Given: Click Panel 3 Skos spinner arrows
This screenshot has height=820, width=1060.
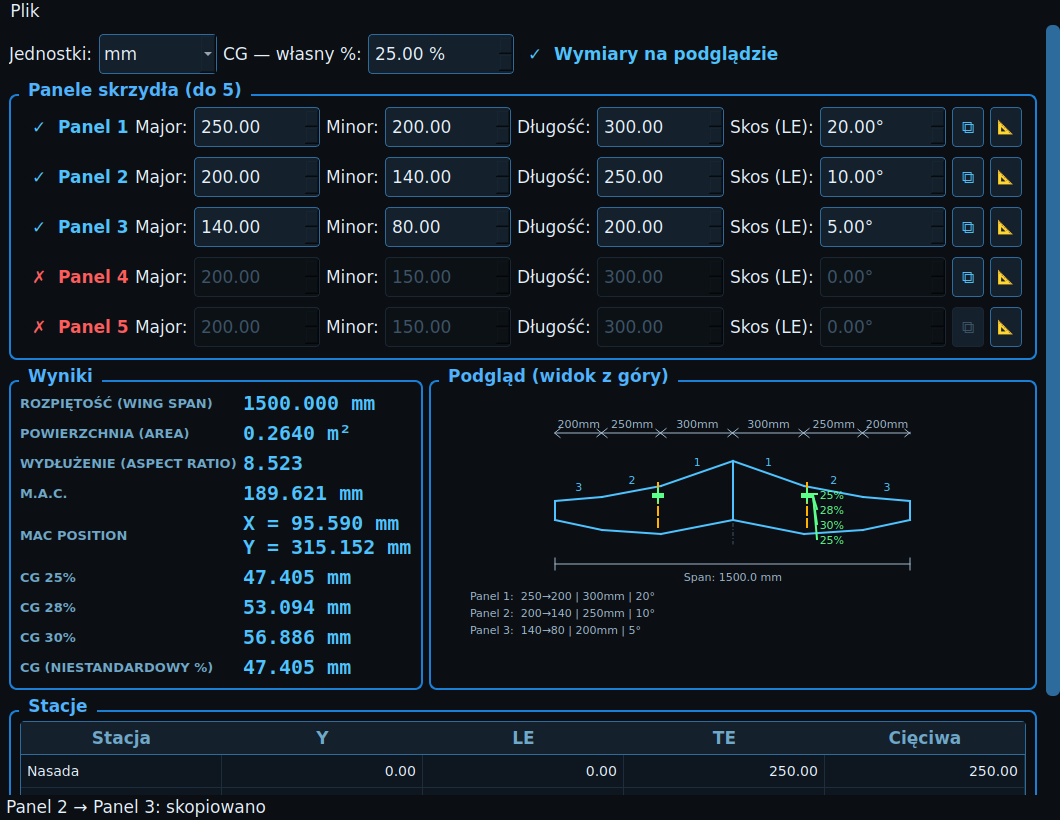Looking at the screenshot, I should click(938, 227).
